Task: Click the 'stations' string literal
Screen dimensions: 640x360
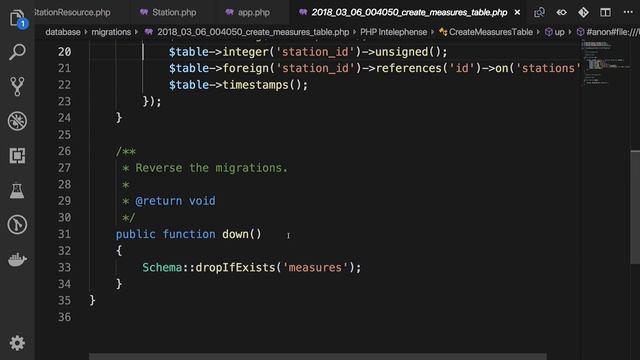Action: (x=548, y=68)
